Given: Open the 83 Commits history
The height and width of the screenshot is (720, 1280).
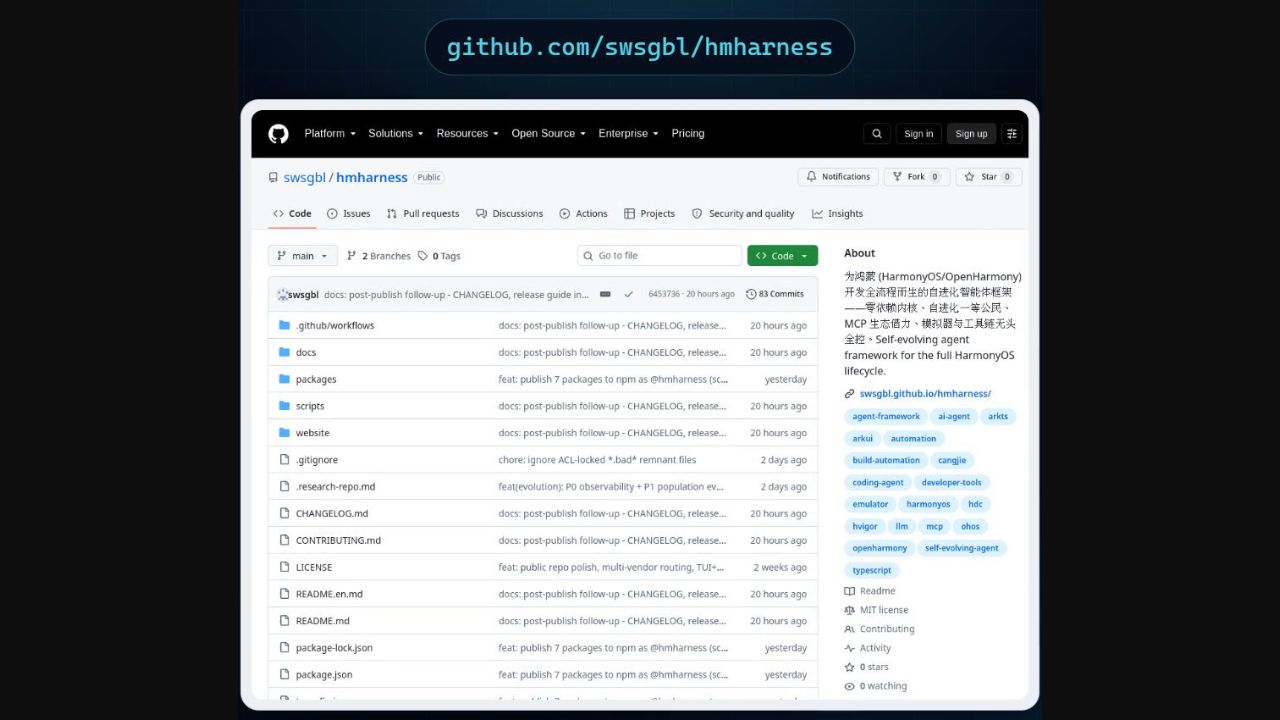Looking at the screenshot, I should pos(774,294).
